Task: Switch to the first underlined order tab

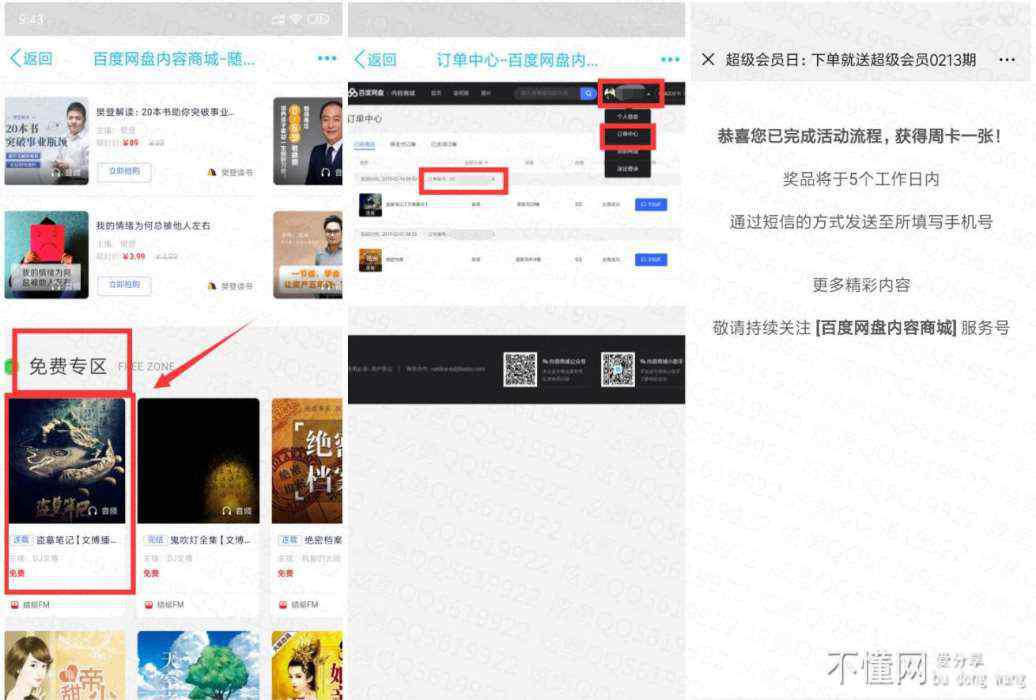Action: click(x=364, y=144)
